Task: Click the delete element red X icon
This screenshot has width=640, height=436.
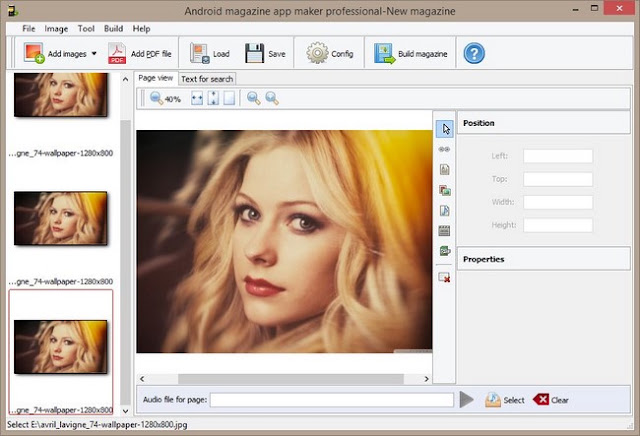Action: click(x=444, y=277)
